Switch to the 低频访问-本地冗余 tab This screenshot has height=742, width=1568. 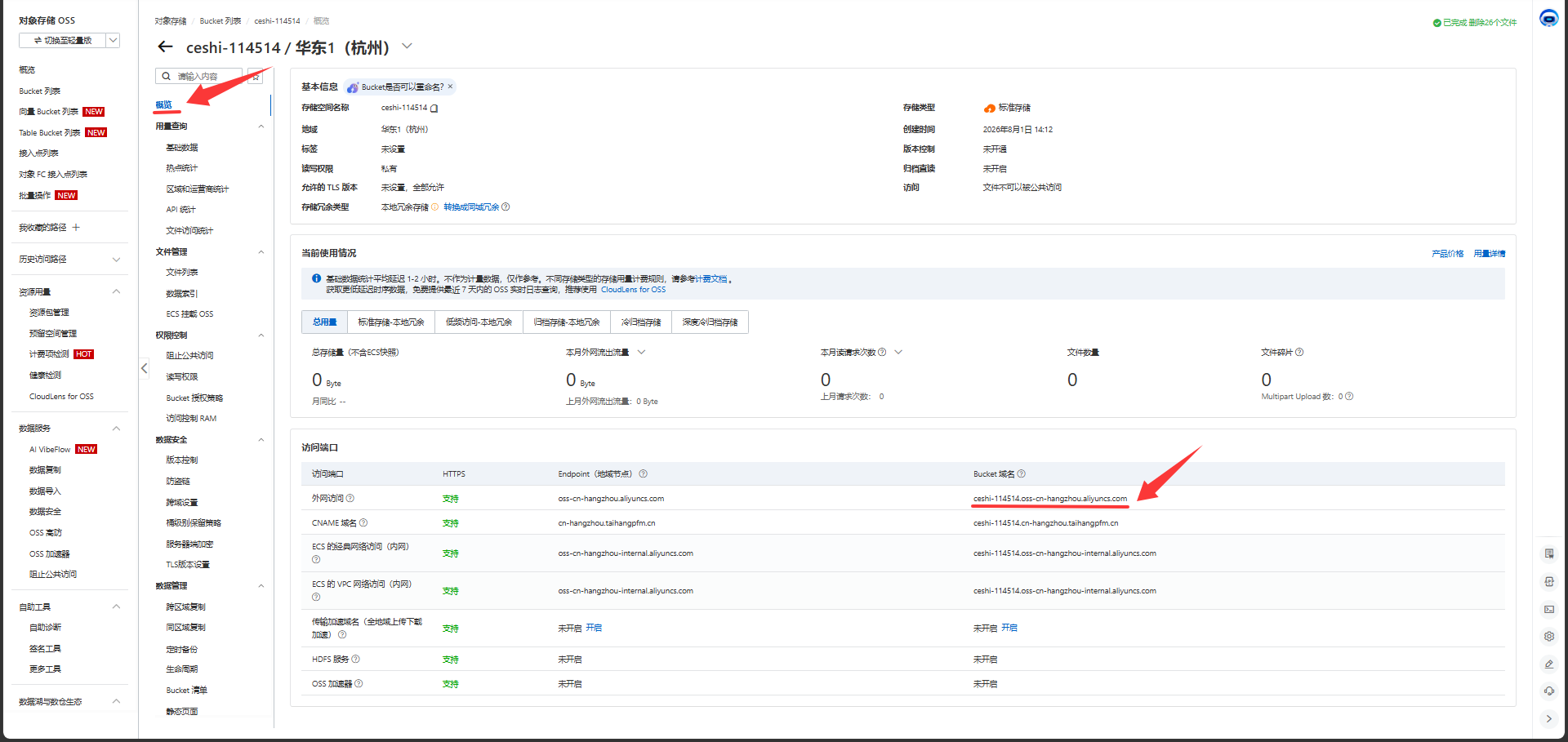[x=479, y=322]
